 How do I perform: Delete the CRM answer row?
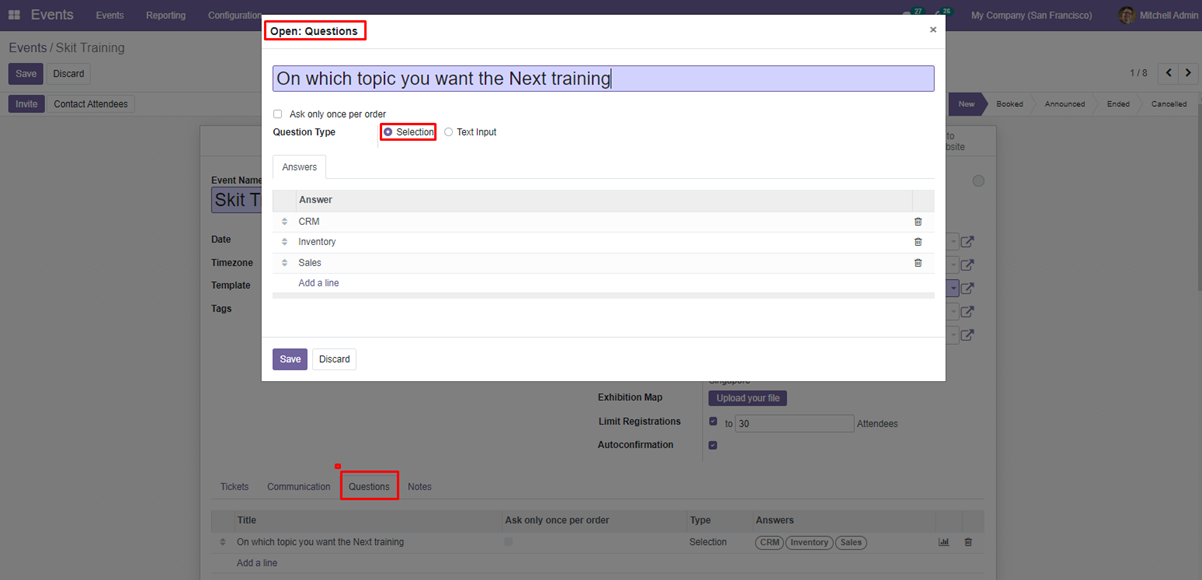point(918,222)
